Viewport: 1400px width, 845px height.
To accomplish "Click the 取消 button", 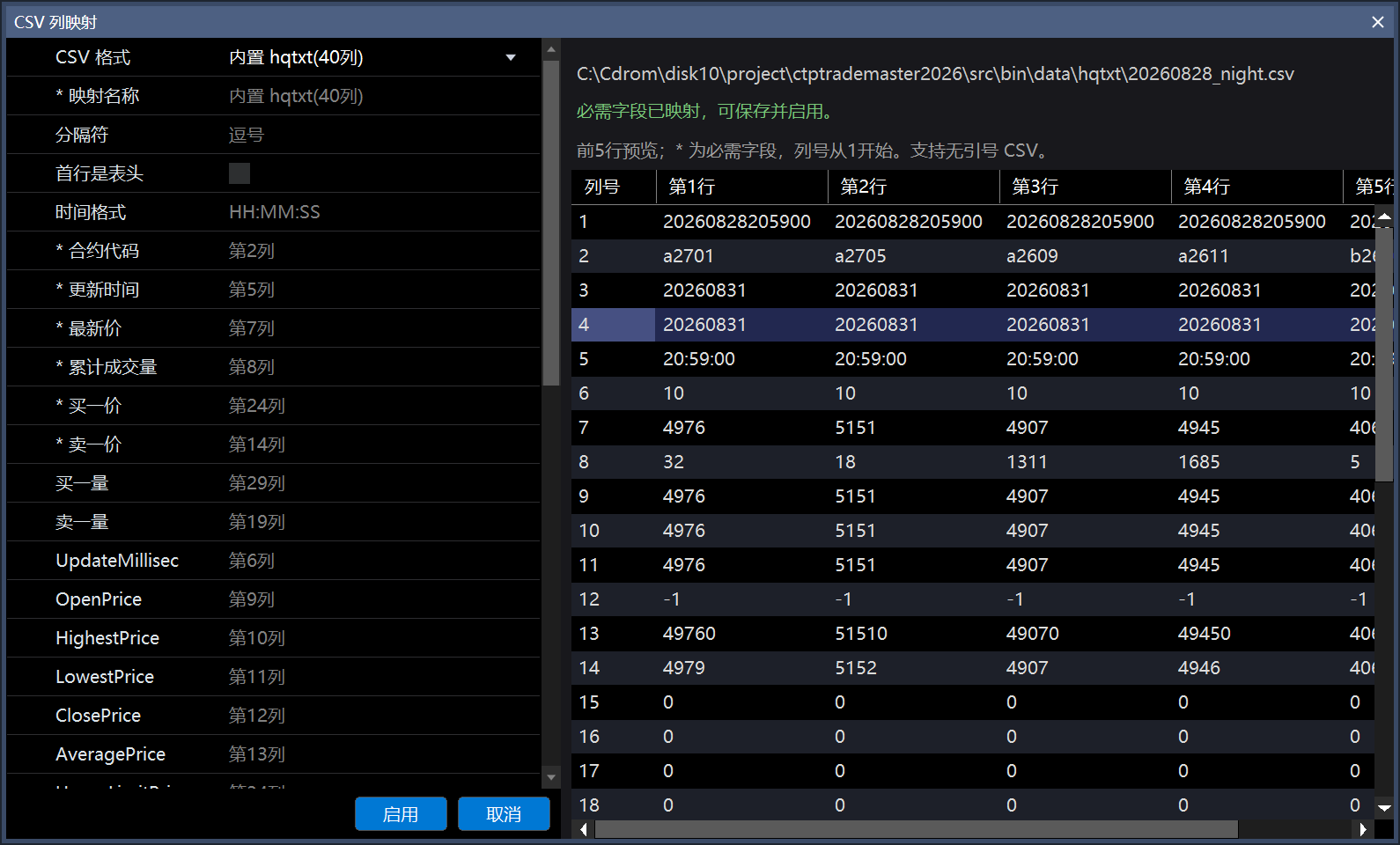I will tap(504, 814).
